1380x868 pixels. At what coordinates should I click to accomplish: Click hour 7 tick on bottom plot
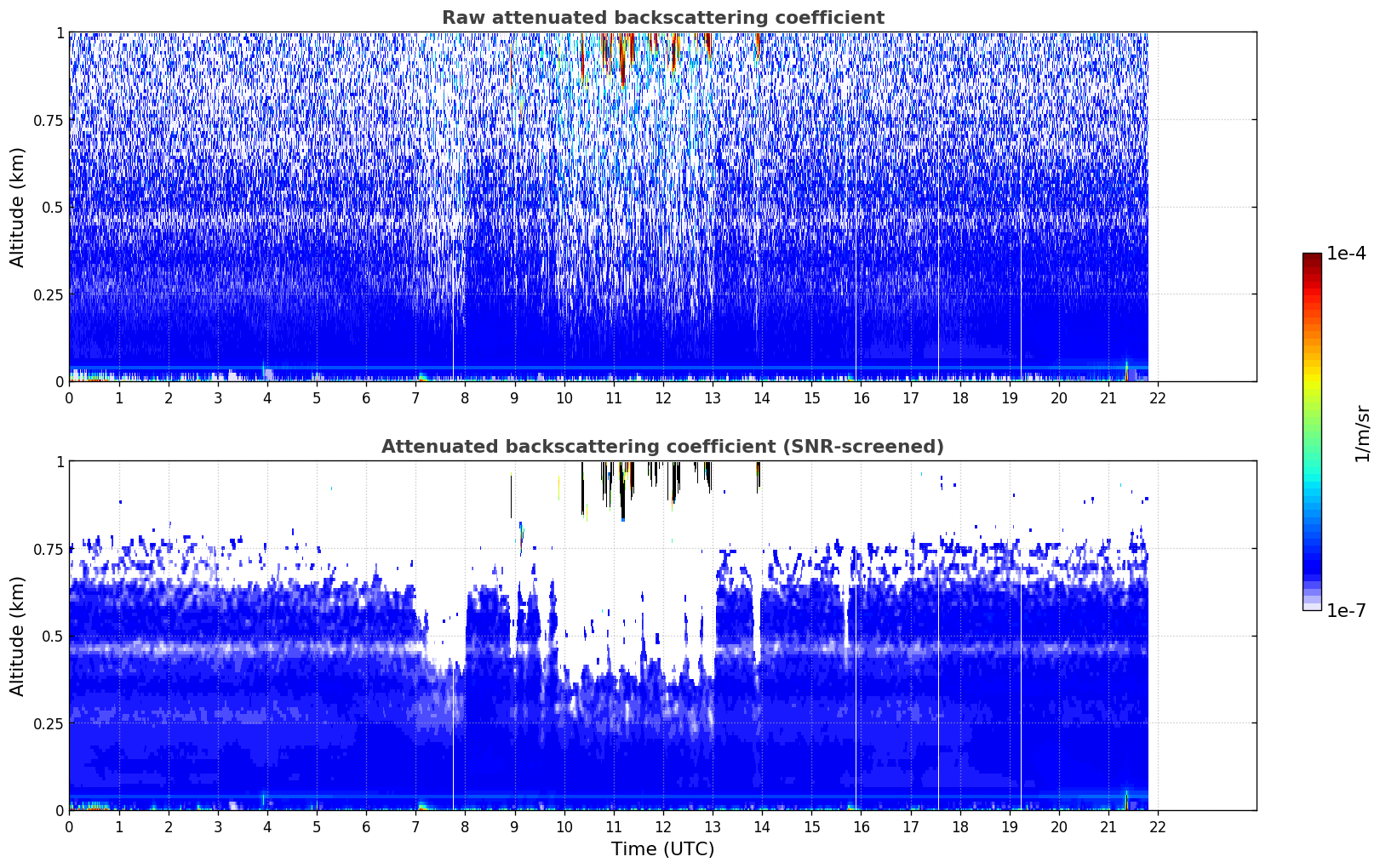click(x=415, y=827)
